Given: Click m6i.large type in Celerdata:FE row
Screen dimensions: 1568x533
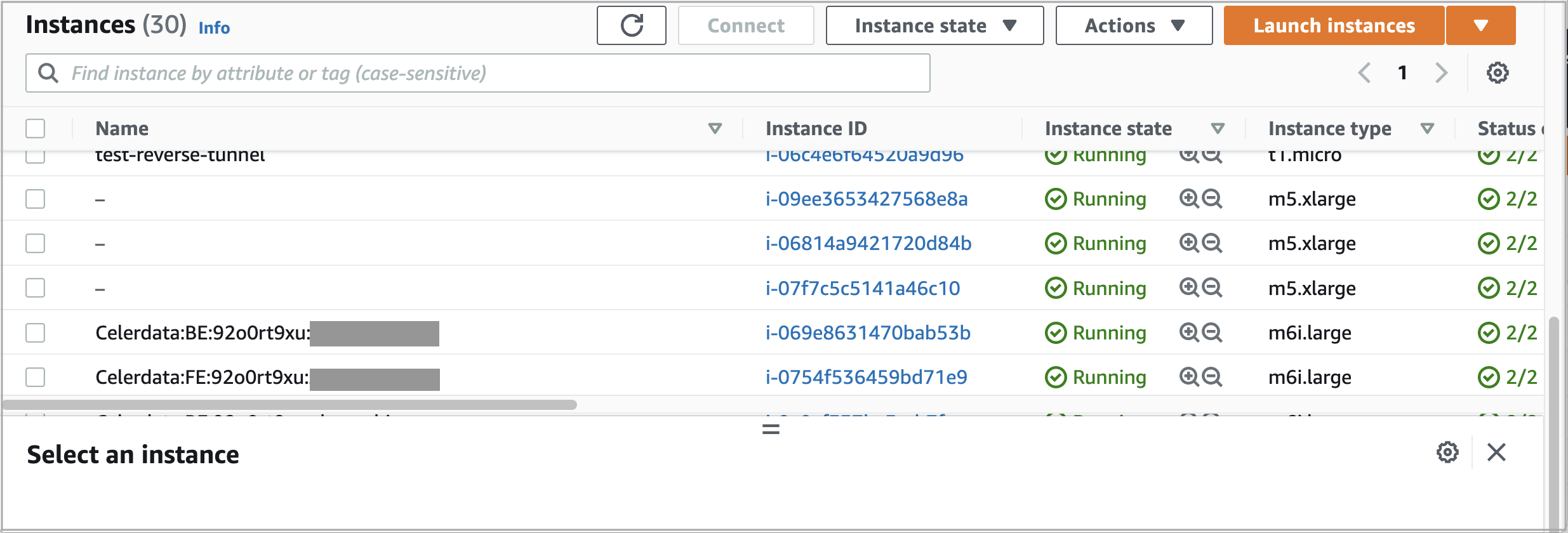Looking at the screenshot, I should [x=1310, y=378].
